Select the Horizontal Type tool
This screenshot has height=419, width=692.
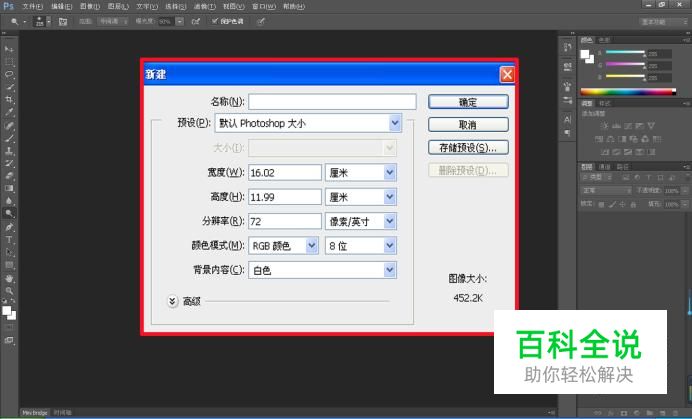point(9,240)
